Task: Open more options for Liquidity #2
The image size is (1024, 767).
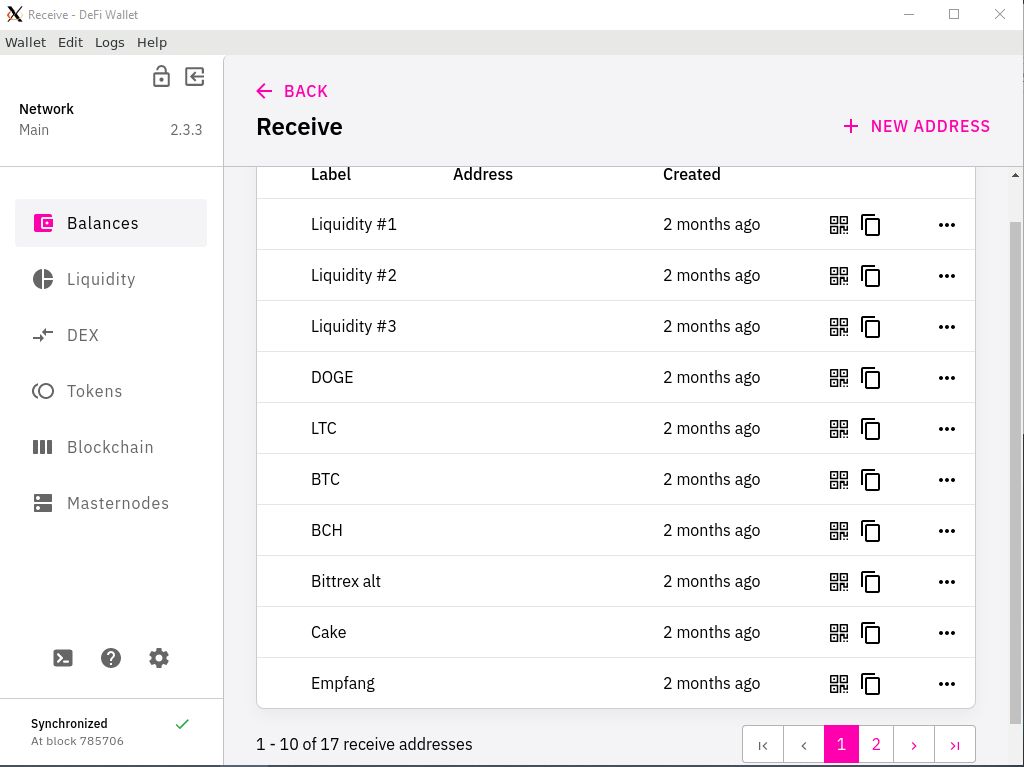Action: pyautogui.click(x=946, y=276)
